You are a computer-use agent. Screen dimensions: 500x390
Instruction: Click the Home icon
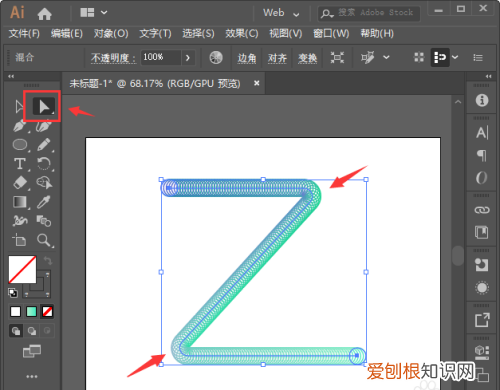[44, 13]
